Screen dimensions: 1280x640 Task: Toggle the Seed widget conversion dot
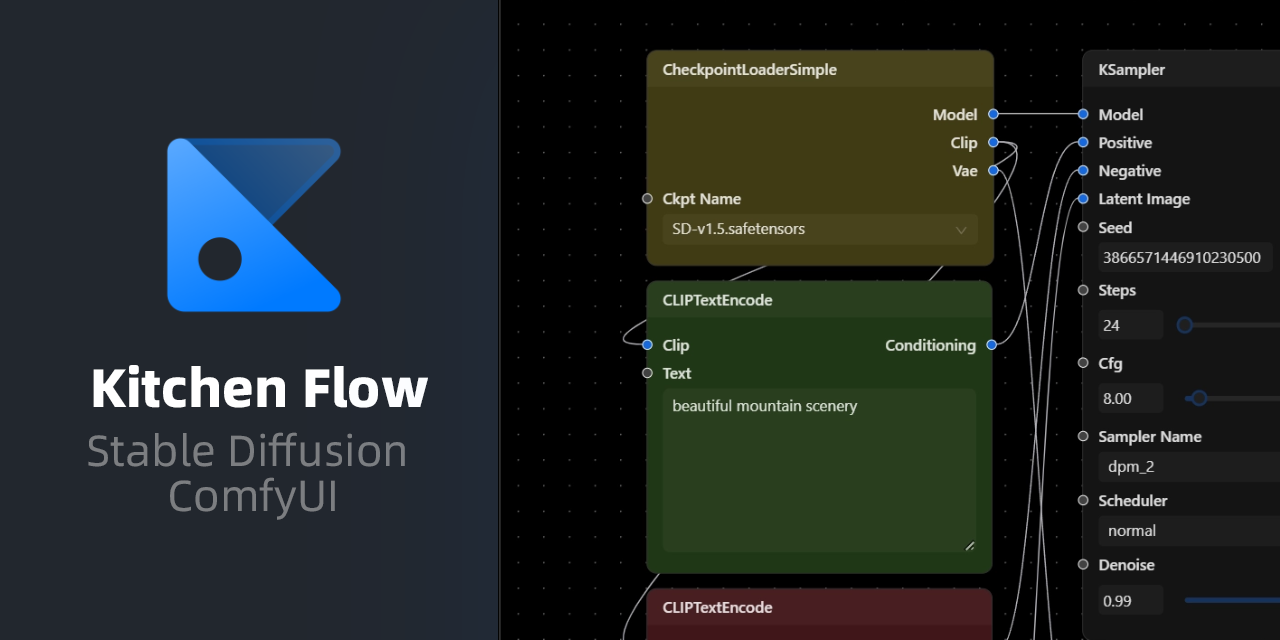pos(1083,227)
